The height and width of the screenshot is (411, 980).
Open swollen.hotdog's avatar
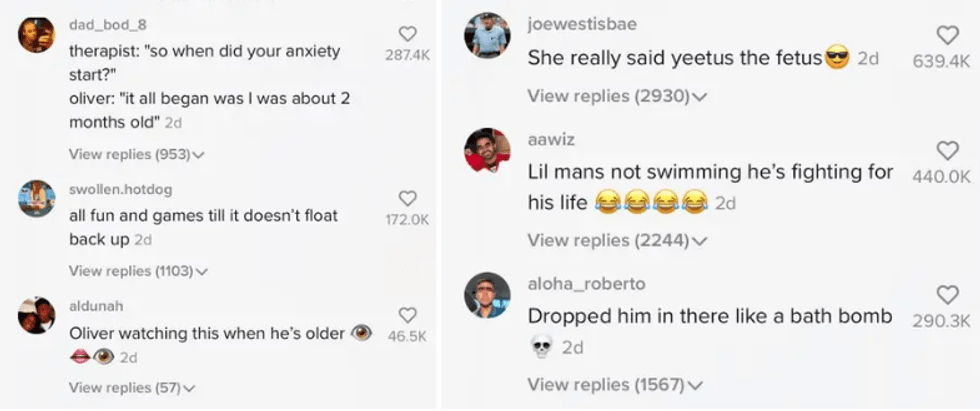[x=37, y=198]
